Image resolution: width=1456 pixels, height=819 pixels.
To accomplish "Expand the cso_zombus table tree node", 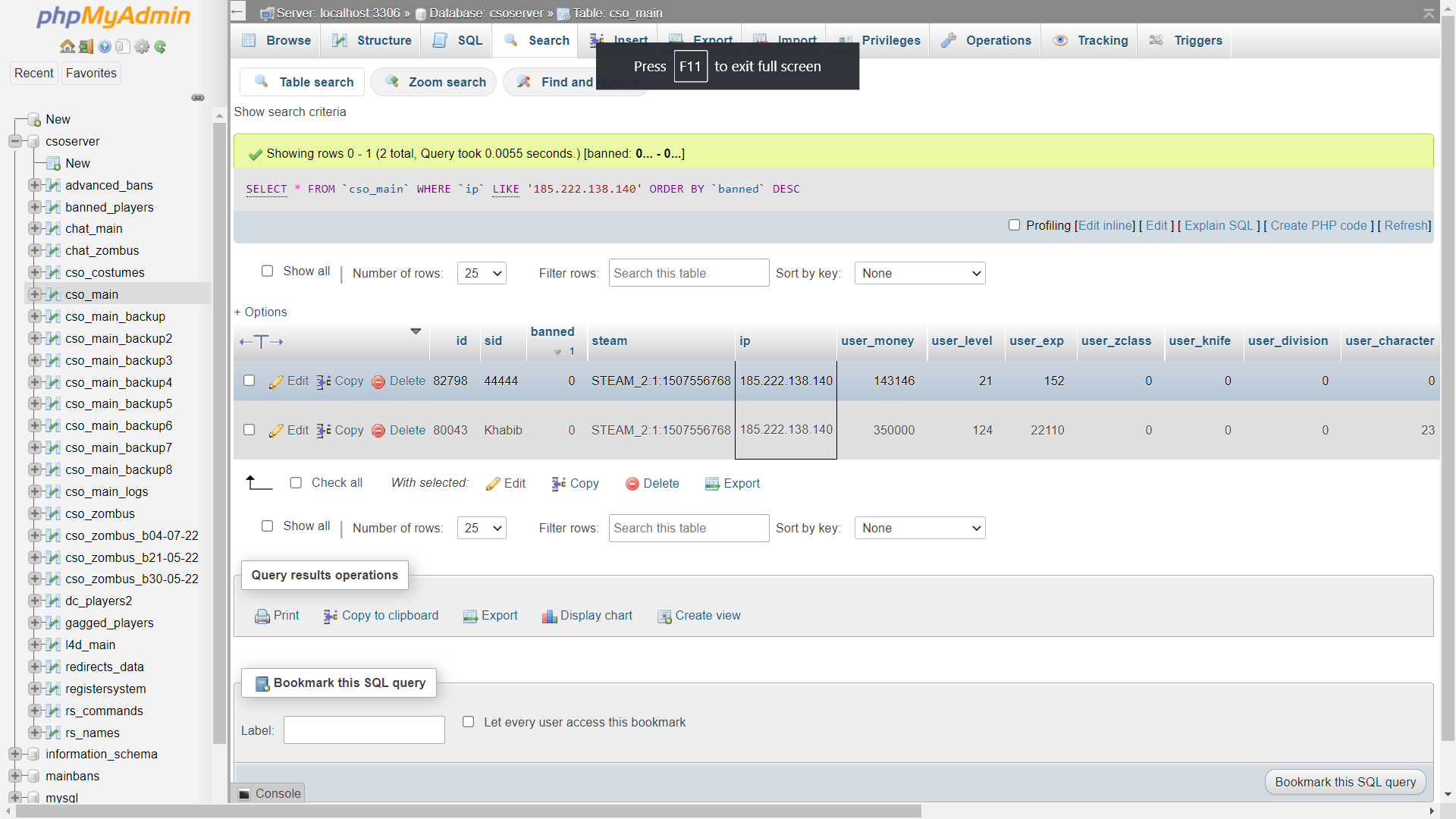I will coord(34,513).
